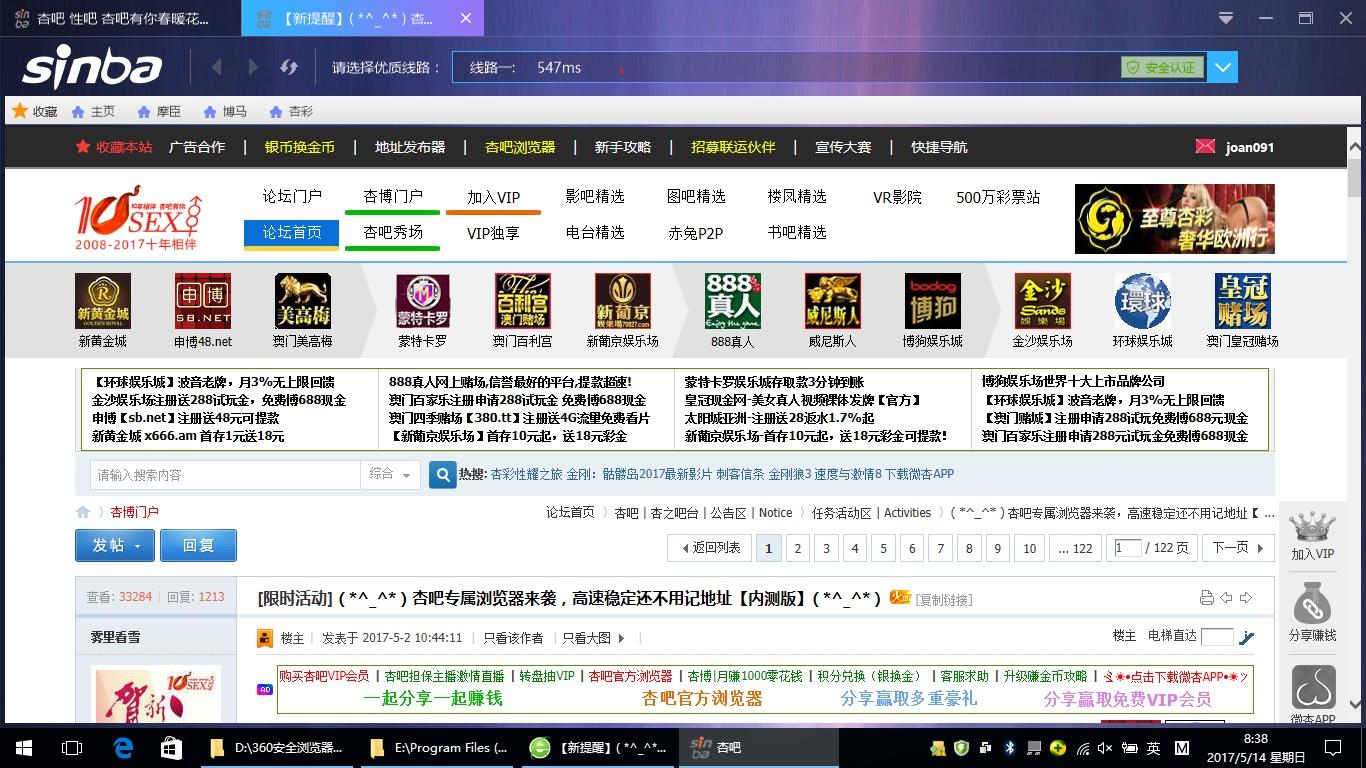Click the 加入VIP crown sidebar icon
The image size is (1366, 768).
click(1312, 536)
